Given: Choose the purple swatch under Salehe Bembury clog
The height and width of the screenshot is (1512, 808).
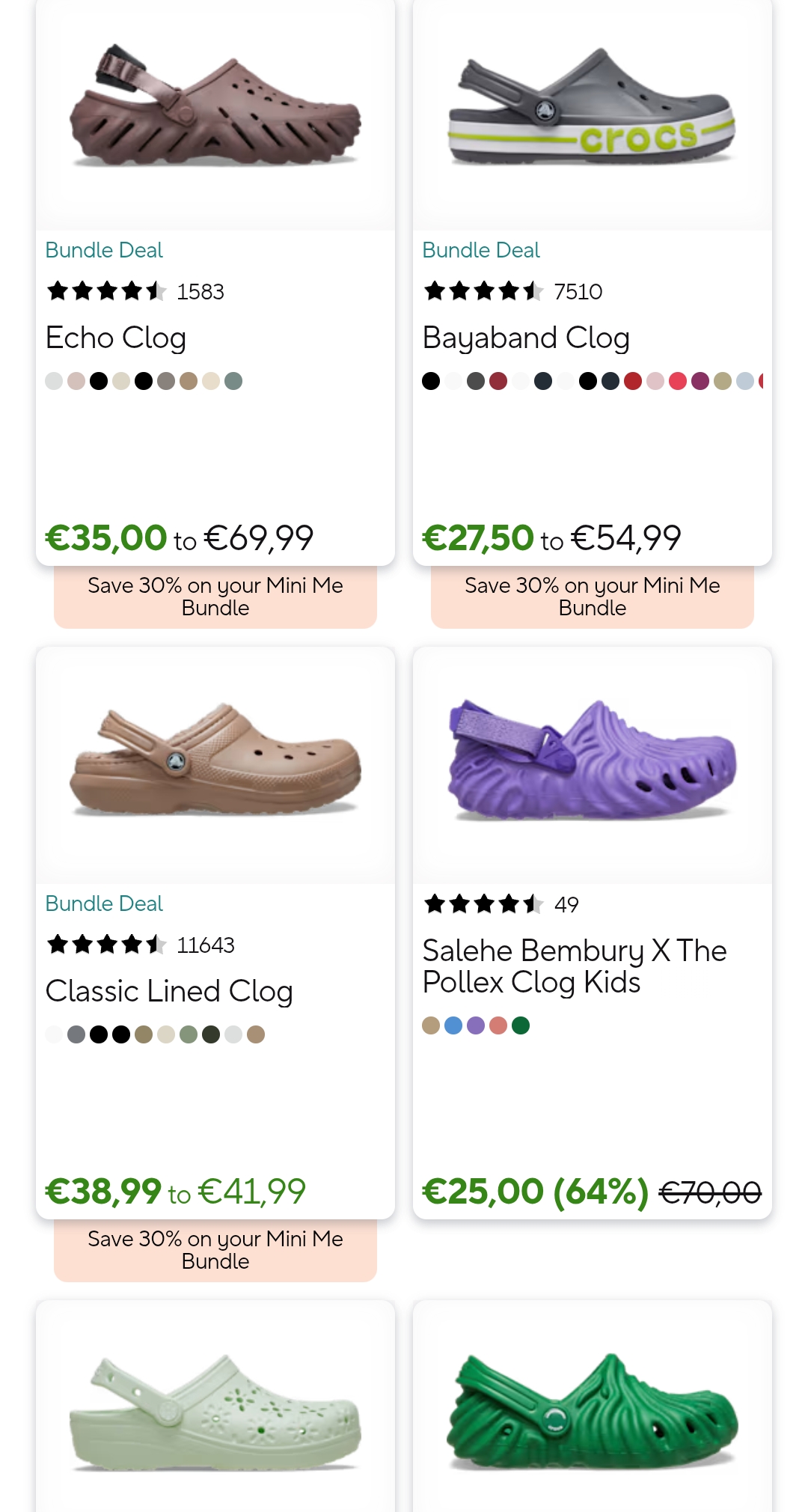Looking at the screenshot, I should pyautogui.click(x=475, y=1025).
